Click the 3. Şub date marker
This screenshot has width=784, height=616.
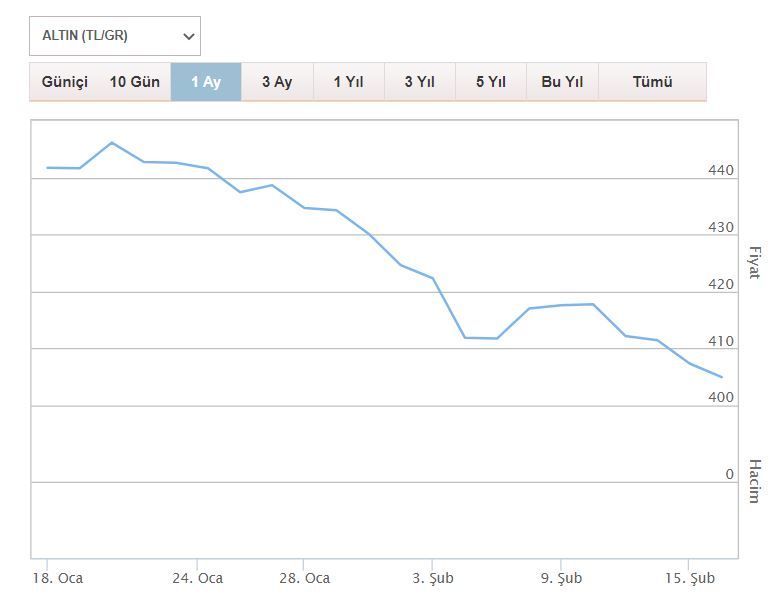[433, 578]
